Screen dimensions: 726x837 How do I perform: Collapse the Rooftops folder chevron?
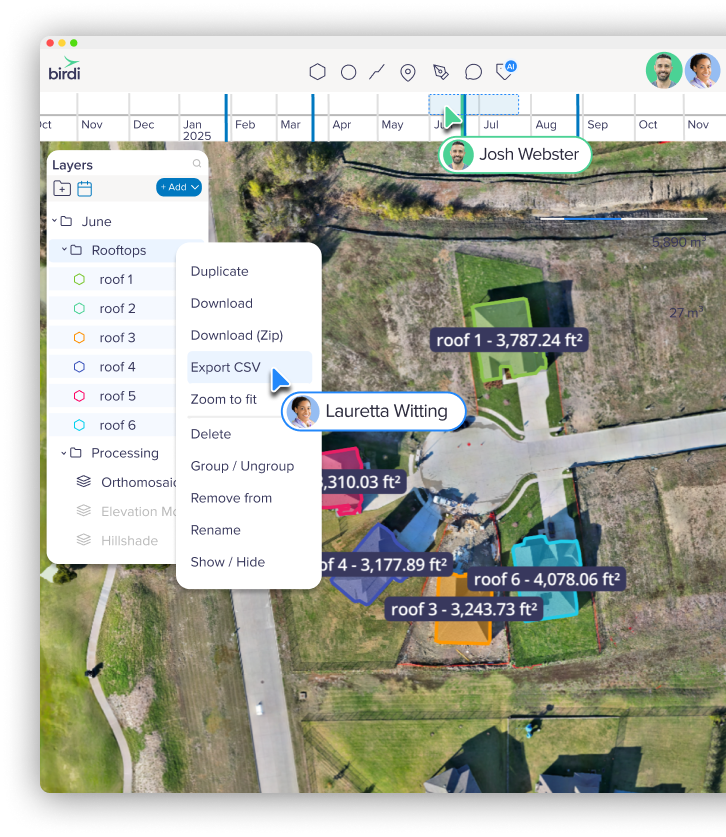coord(64,249)
